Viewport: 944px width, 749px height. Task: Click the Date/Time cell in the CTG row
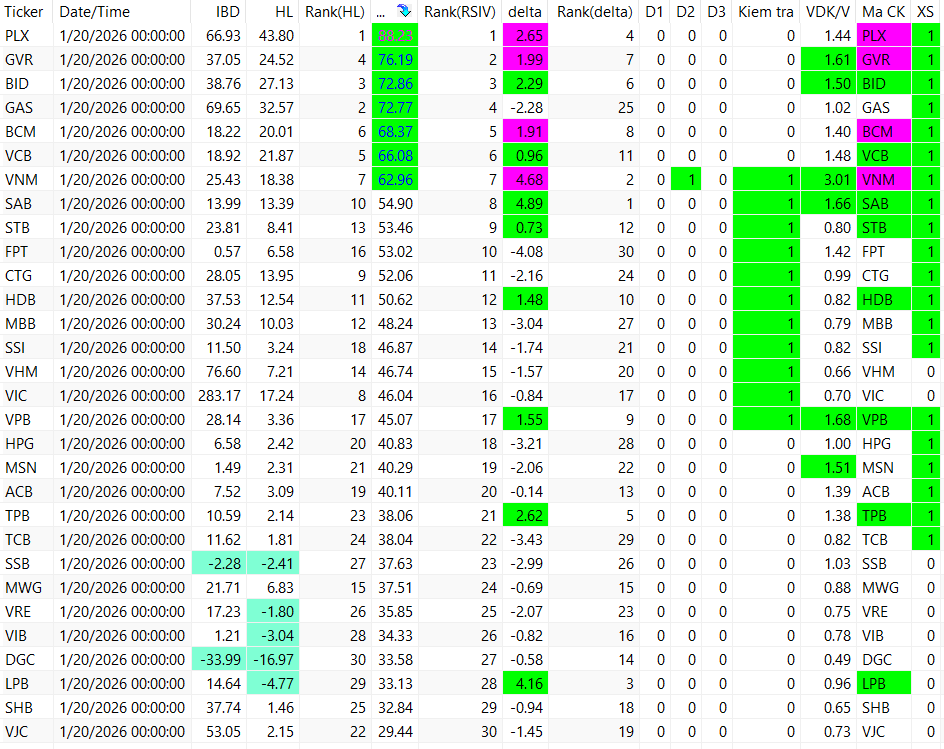tap(122, 276)
